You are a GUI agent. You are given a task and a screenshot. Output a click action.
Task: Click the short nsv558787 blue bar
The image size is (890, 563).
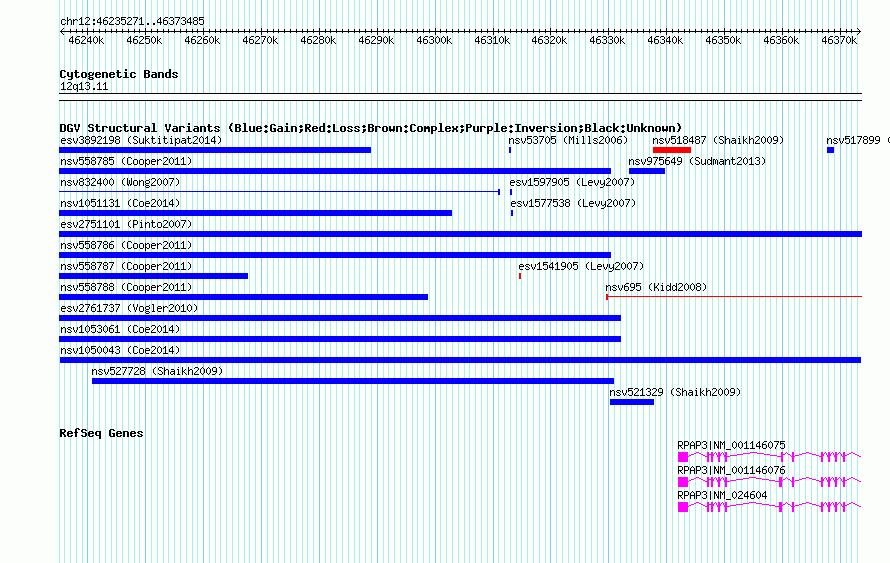(x=153, y=276)
